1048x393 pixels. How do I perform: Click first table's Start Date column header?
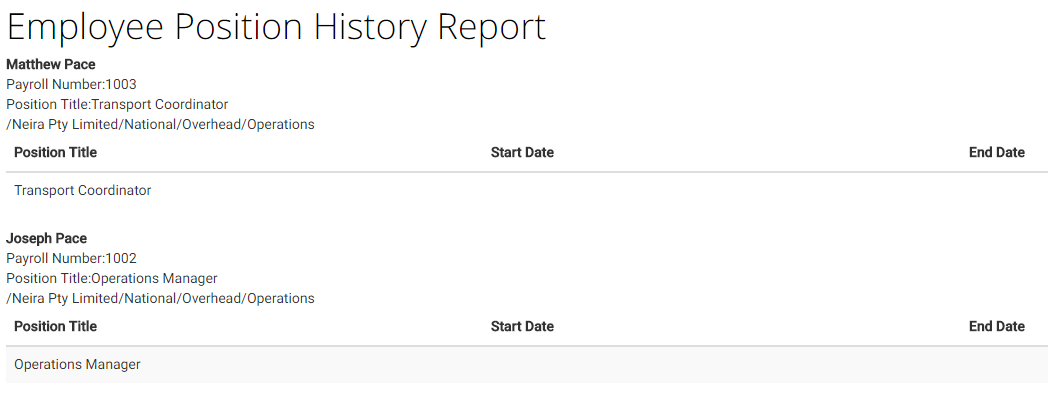click(522, 152)
